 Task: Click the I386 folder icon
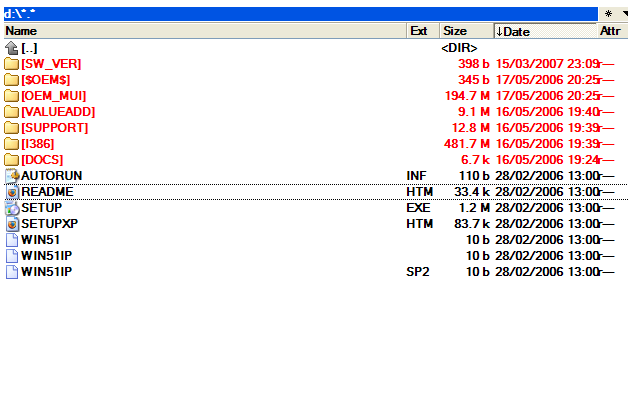coord(12,144)
